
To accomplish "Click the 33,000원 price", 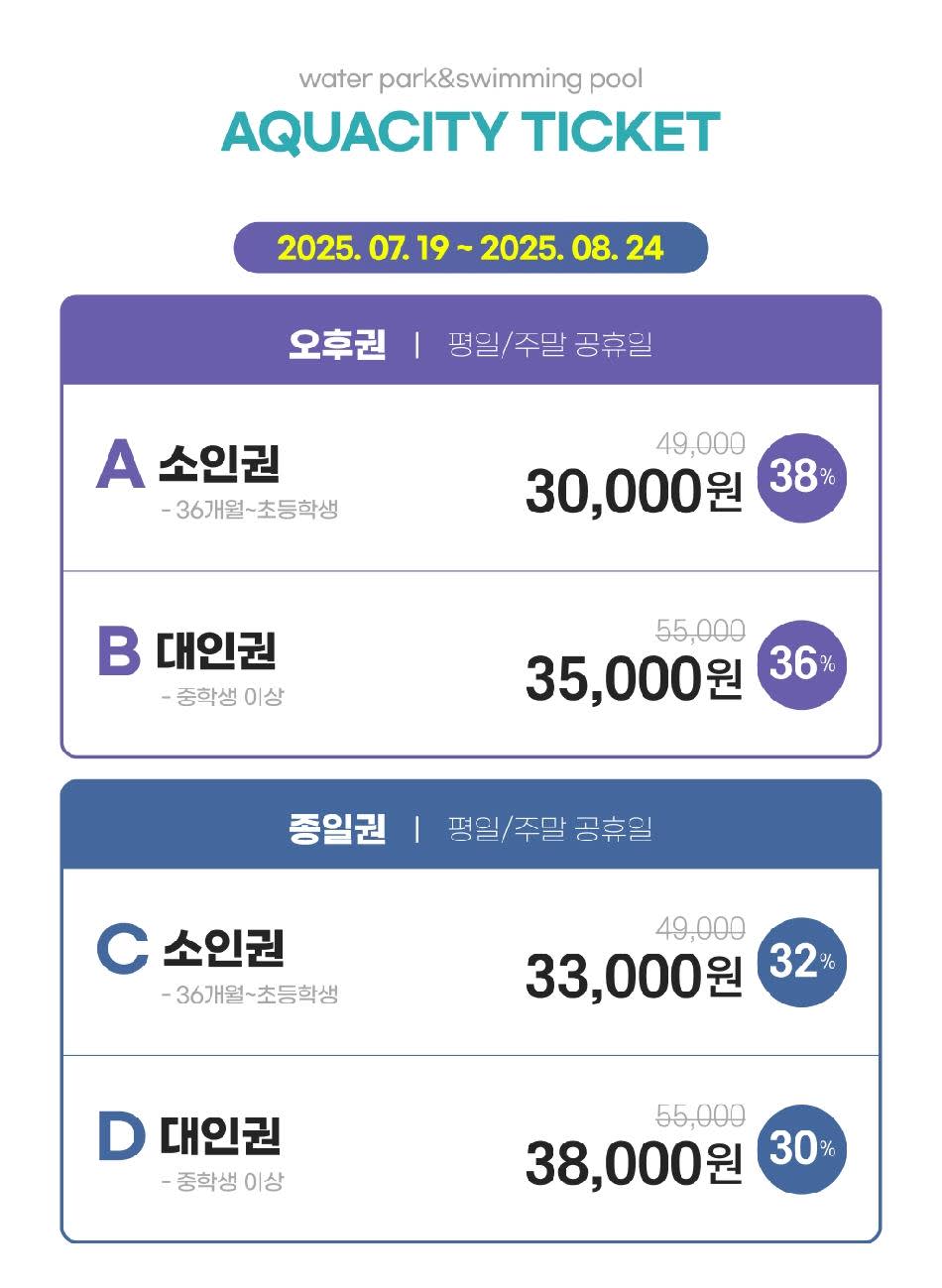I will click(x=634, y=977).
